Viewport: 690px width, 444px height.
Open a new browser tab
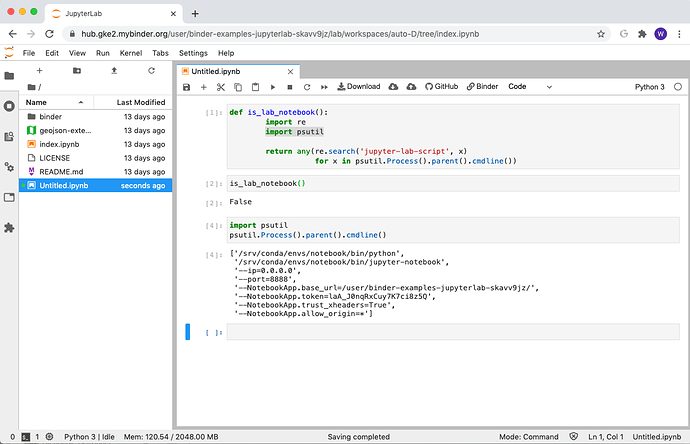pos(195,14)
